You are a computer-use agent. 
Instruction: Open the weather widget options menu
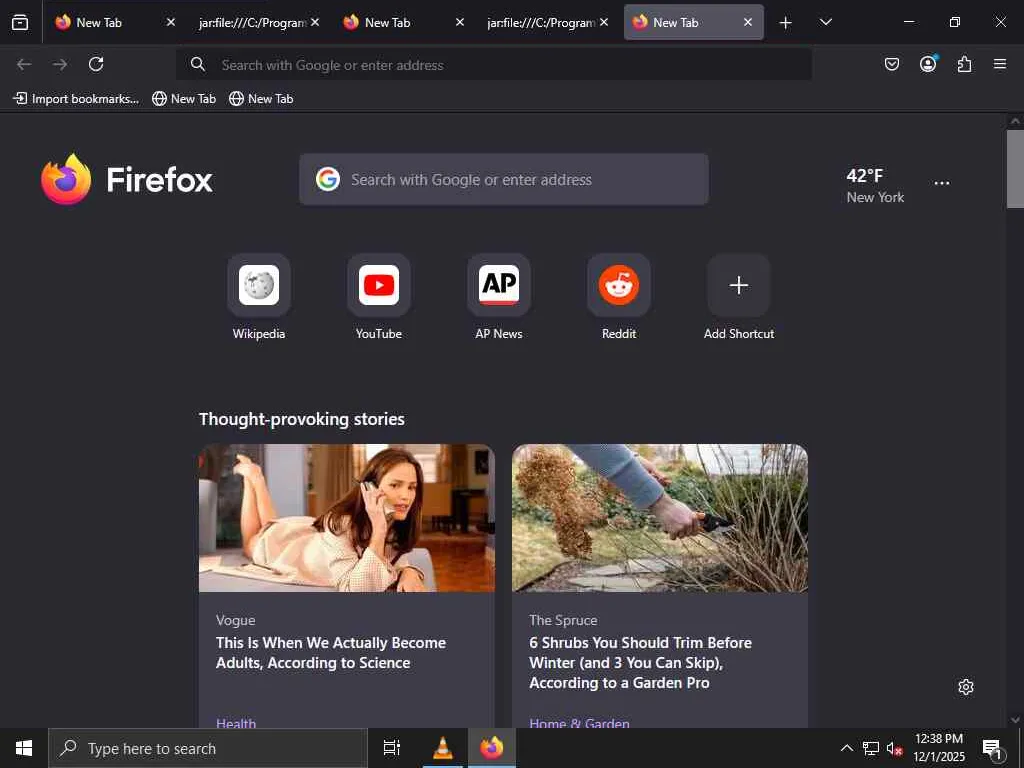[942, 184]
